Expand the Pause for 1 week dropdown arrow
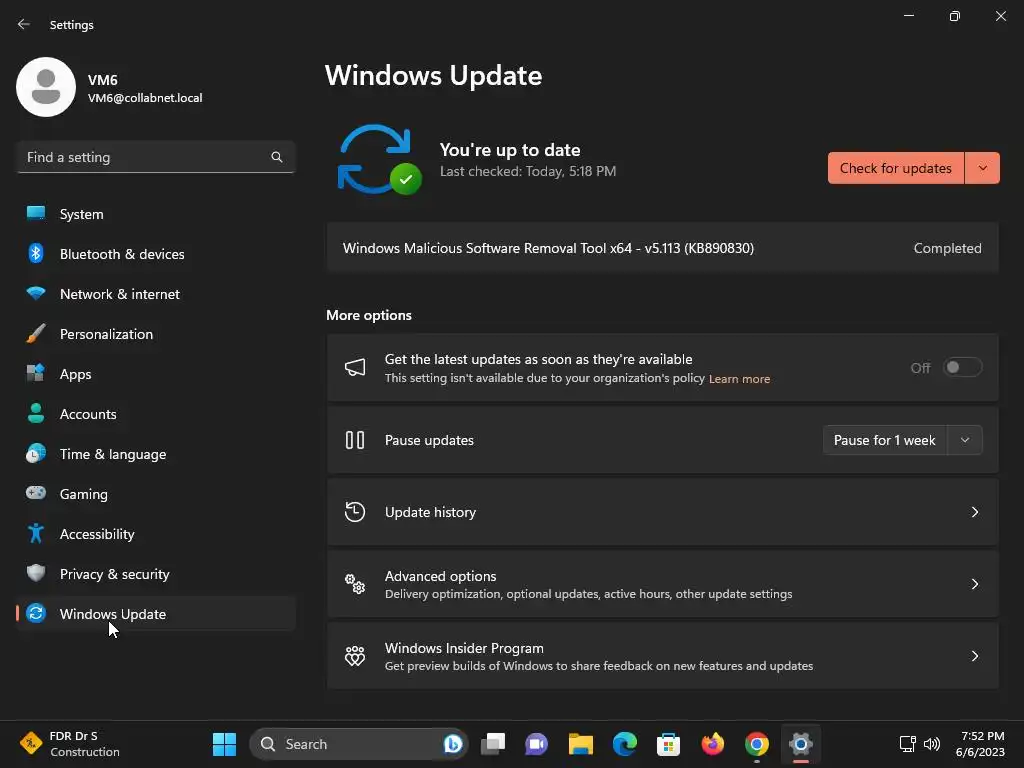1024x768 pixels. [x=965, y=440]
